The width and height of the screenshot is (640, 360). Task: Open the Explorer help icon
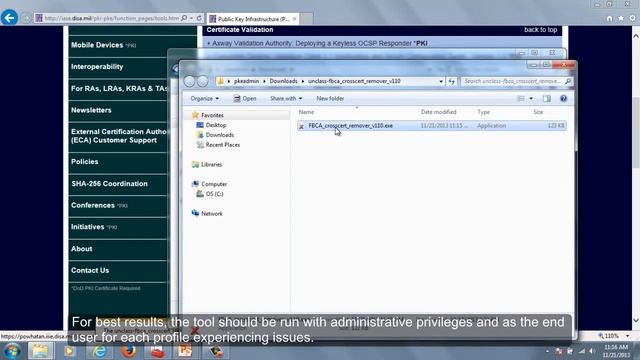[x=563, y=98]
